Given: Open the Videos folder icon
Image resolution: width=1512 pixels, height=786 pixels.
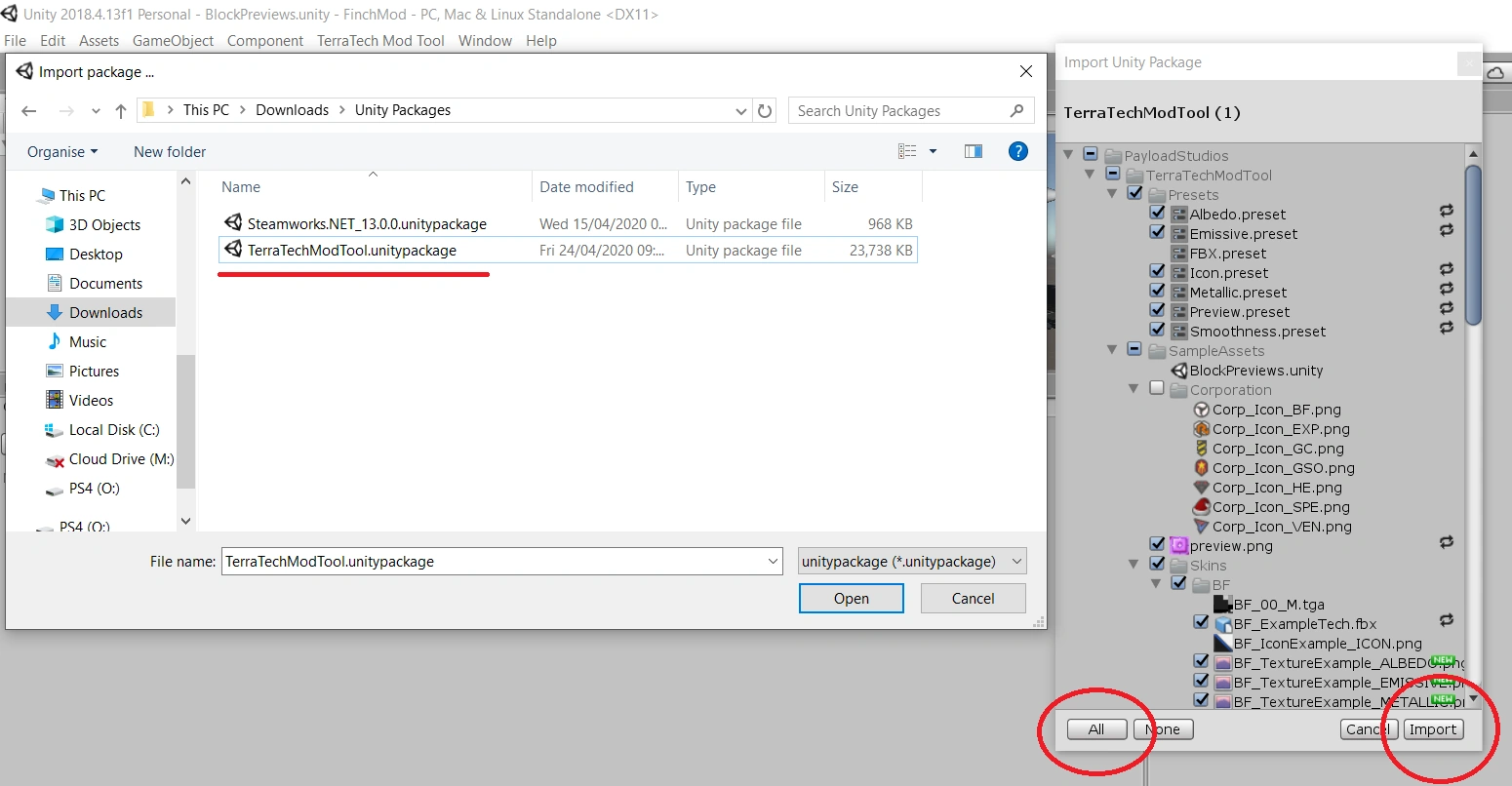Looking at the screenshot, I should click(x=55, y=400).
